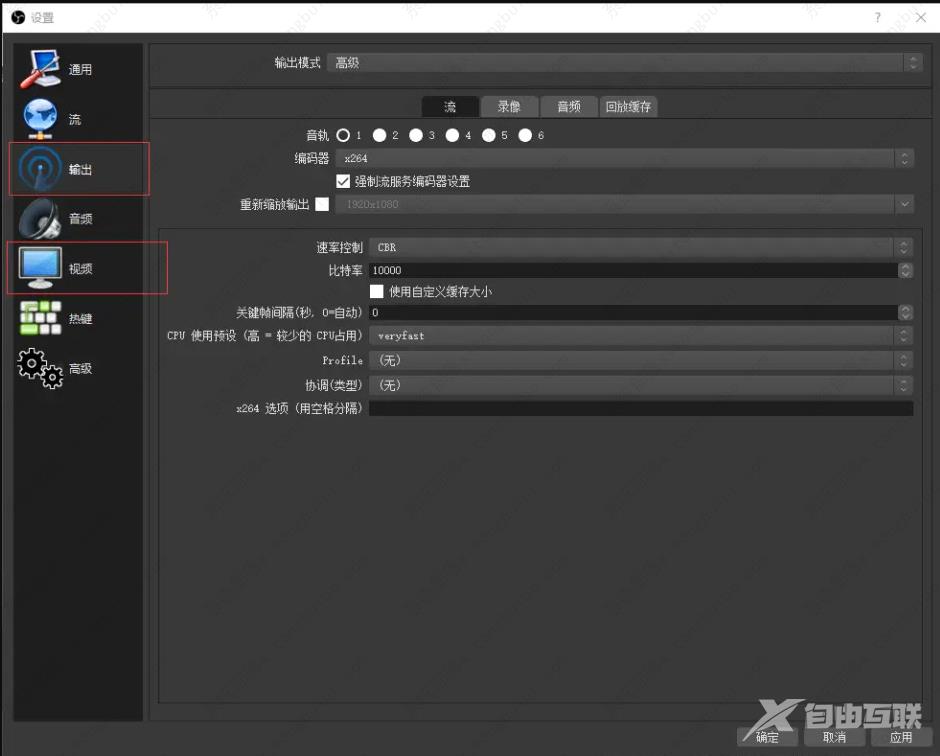Screen dimensions: 940x756
Task: Click the OBS logo in title bar
Action: pos(19,17)
